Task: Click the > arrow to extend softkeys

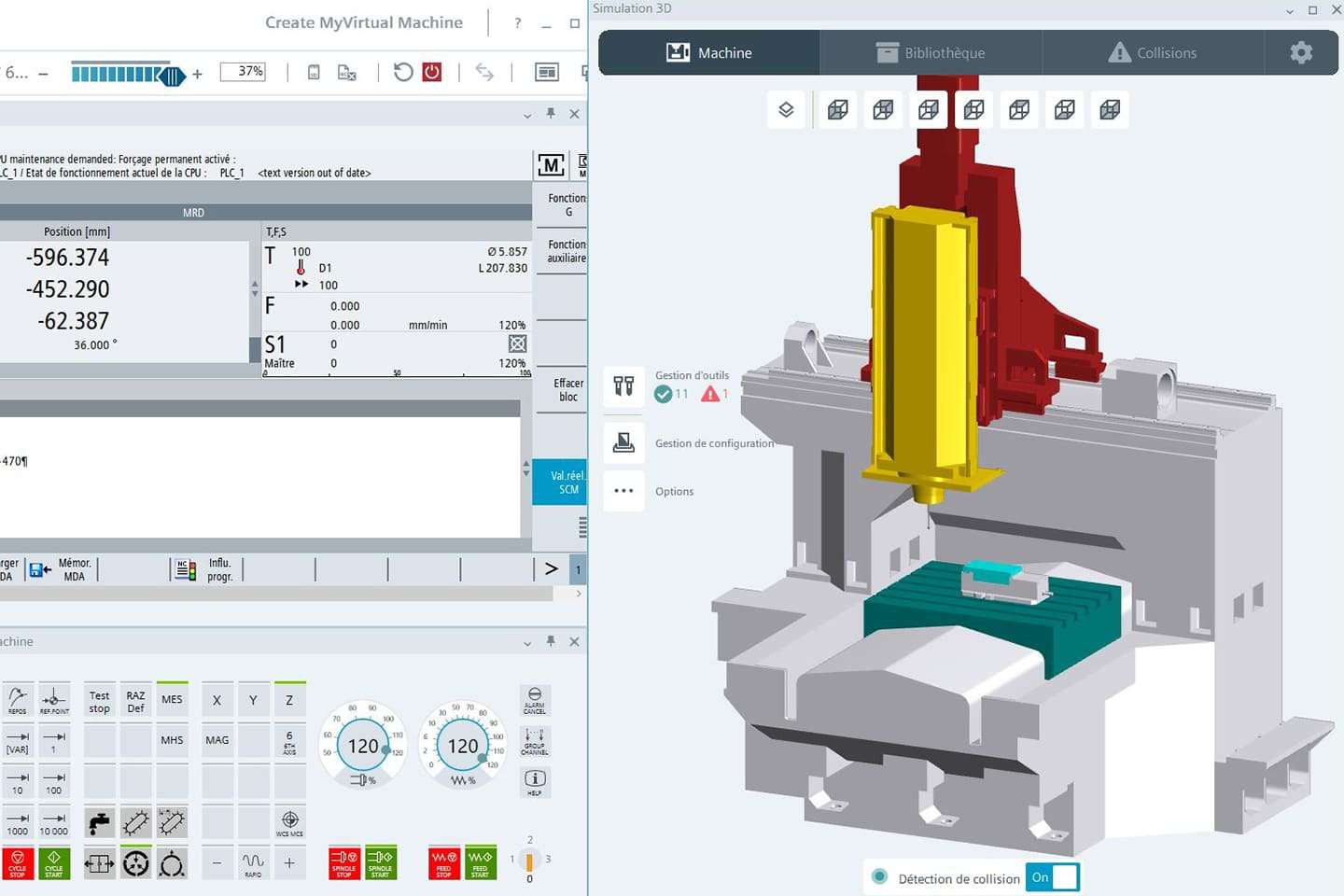Action: click(551, 568)
